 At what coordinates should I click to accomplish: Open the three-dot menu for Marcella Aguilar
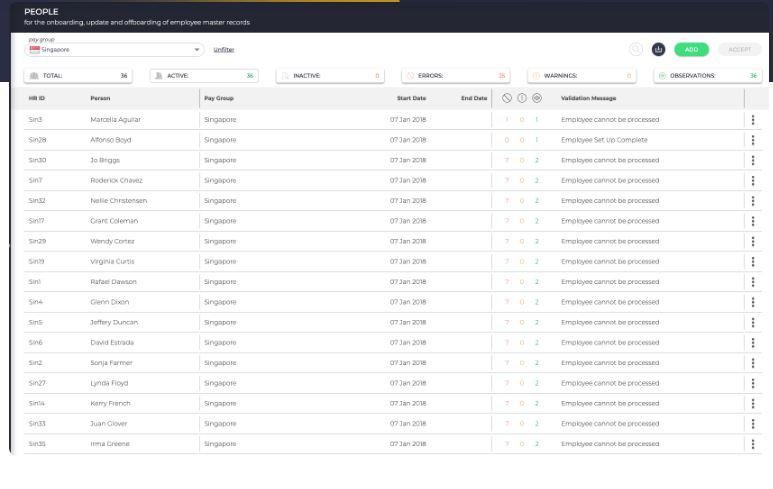click(752, 119)
